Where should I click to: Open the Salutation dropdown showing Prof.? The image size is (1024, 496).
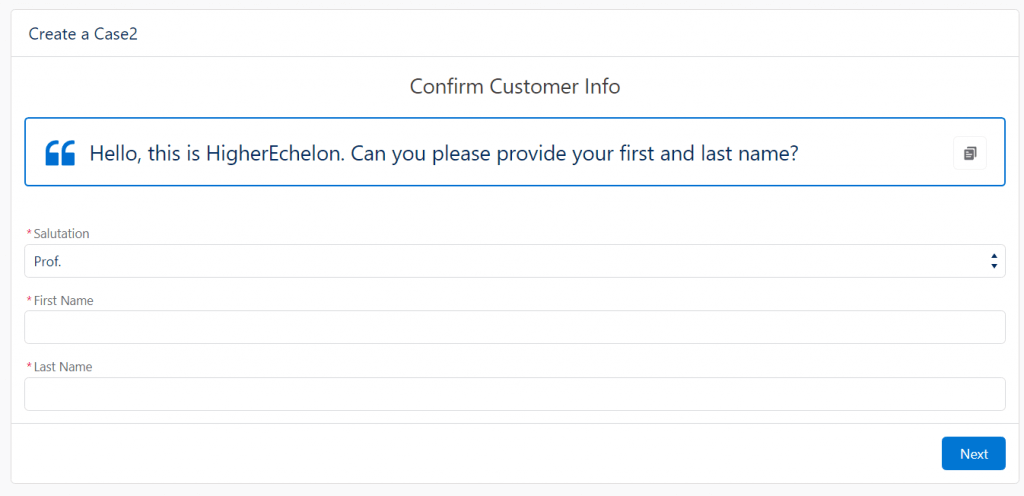[x=515, y=261]
